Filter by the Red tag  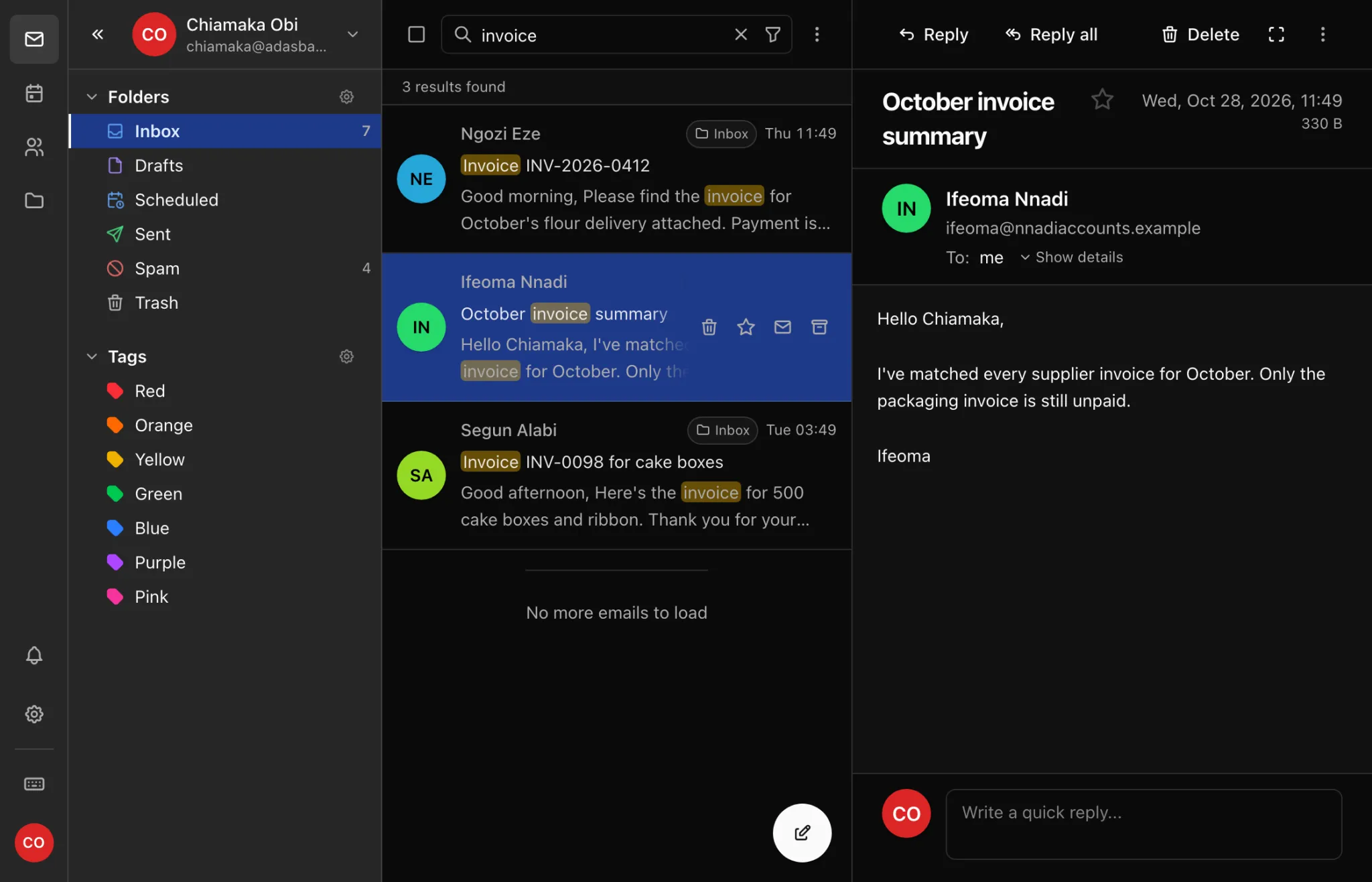tap(226, 390)
